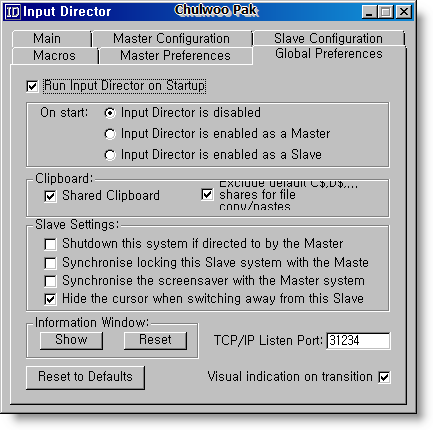
Task: Switch to the Main tab
Action: click(52, 39)
